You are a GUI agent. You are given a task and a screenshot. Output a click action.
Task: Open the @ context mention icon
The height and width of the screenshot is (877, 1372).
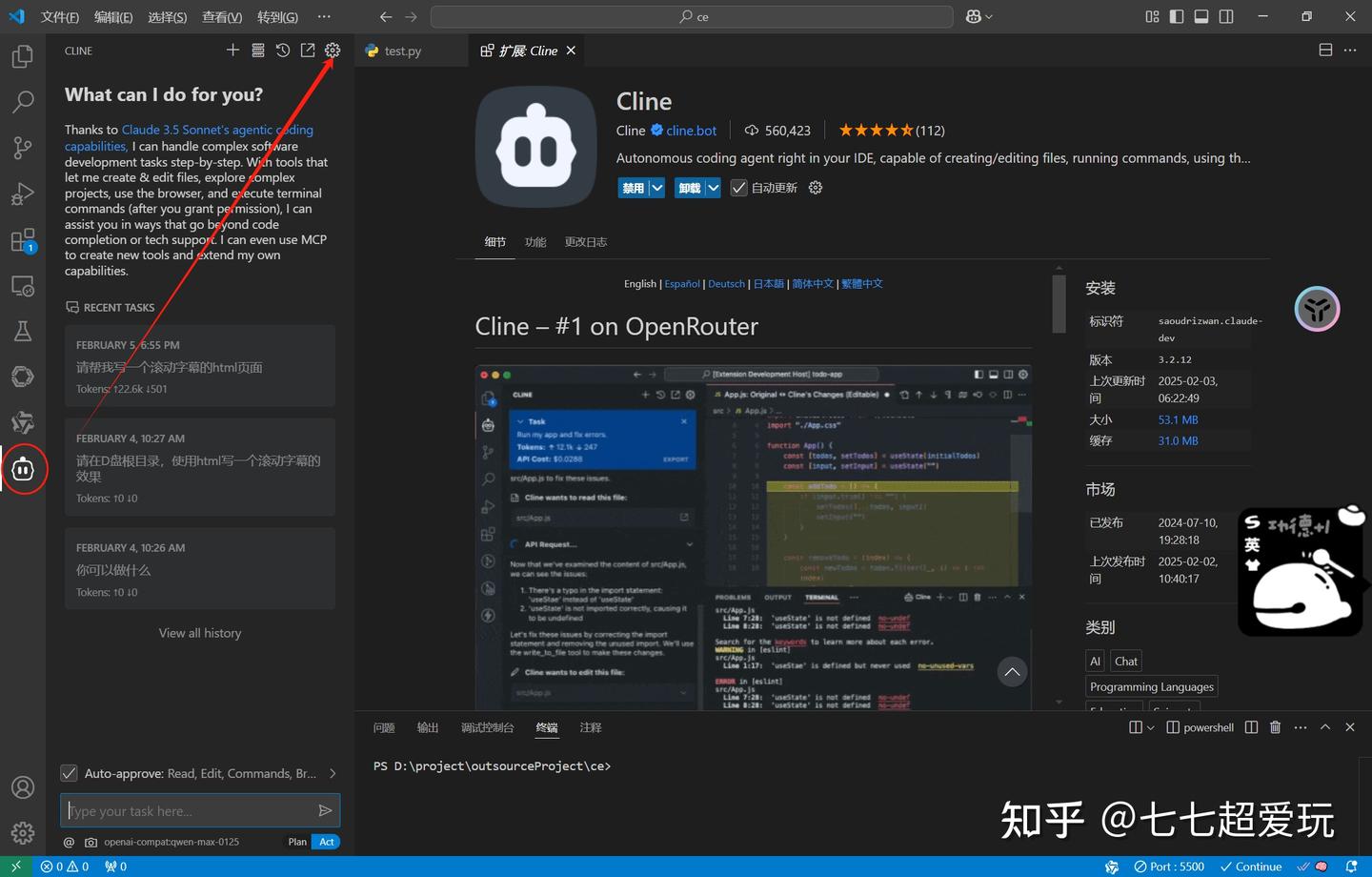pos(69,842)
